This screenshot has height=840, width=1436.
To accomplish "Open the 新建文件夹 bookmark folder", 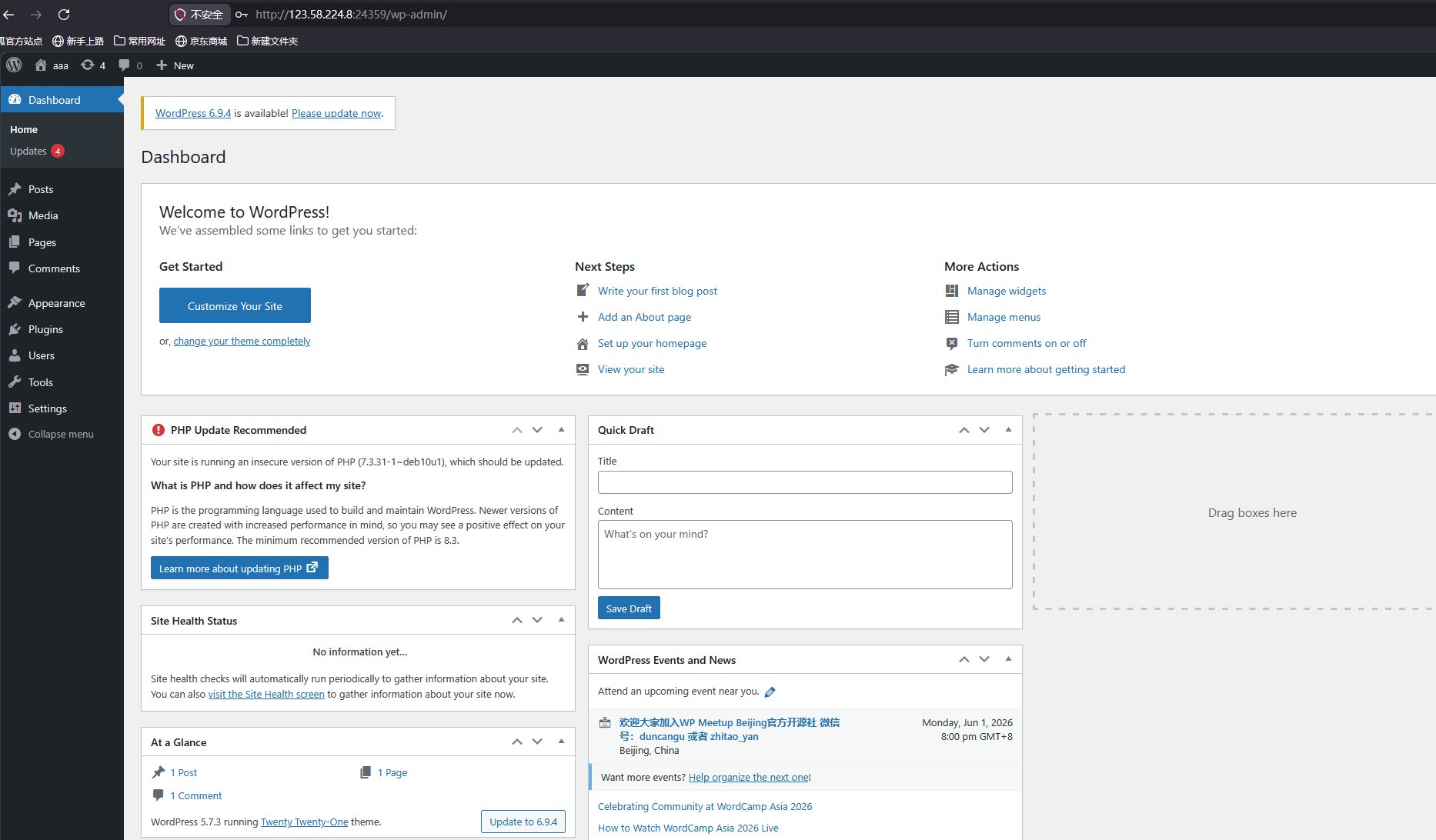I will click(x=267, y=41).
